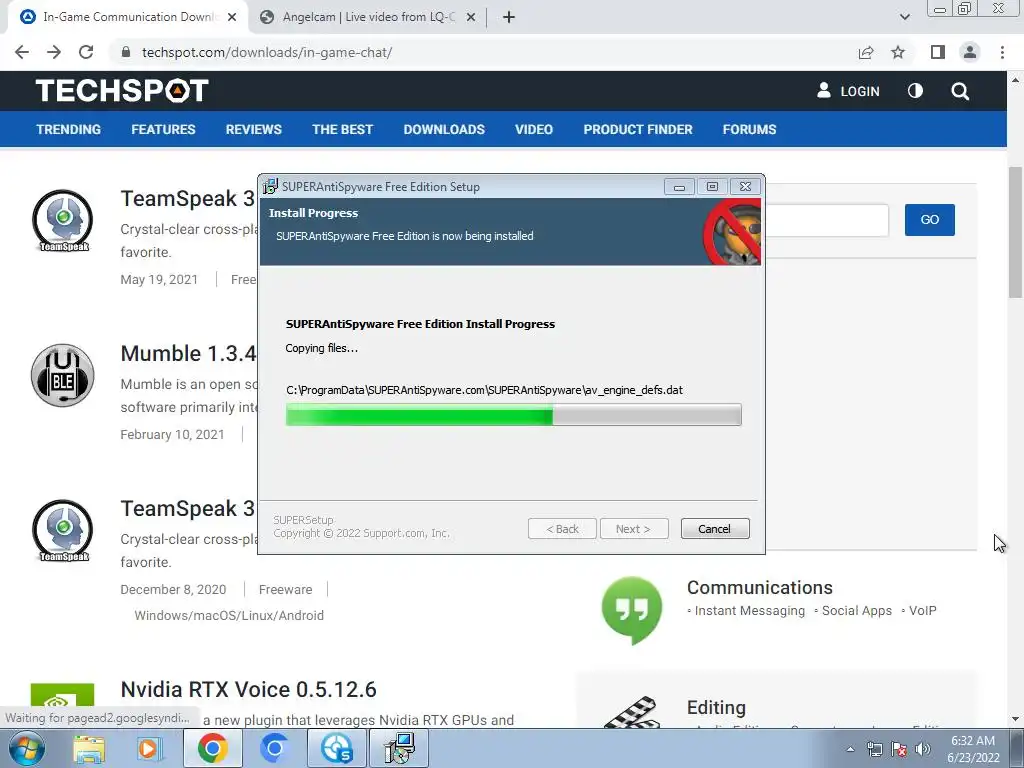This screenshot has height=768, width=1024.
Task: Open Instant Messaging subcategory link
Action: click(x=749, y=611)
